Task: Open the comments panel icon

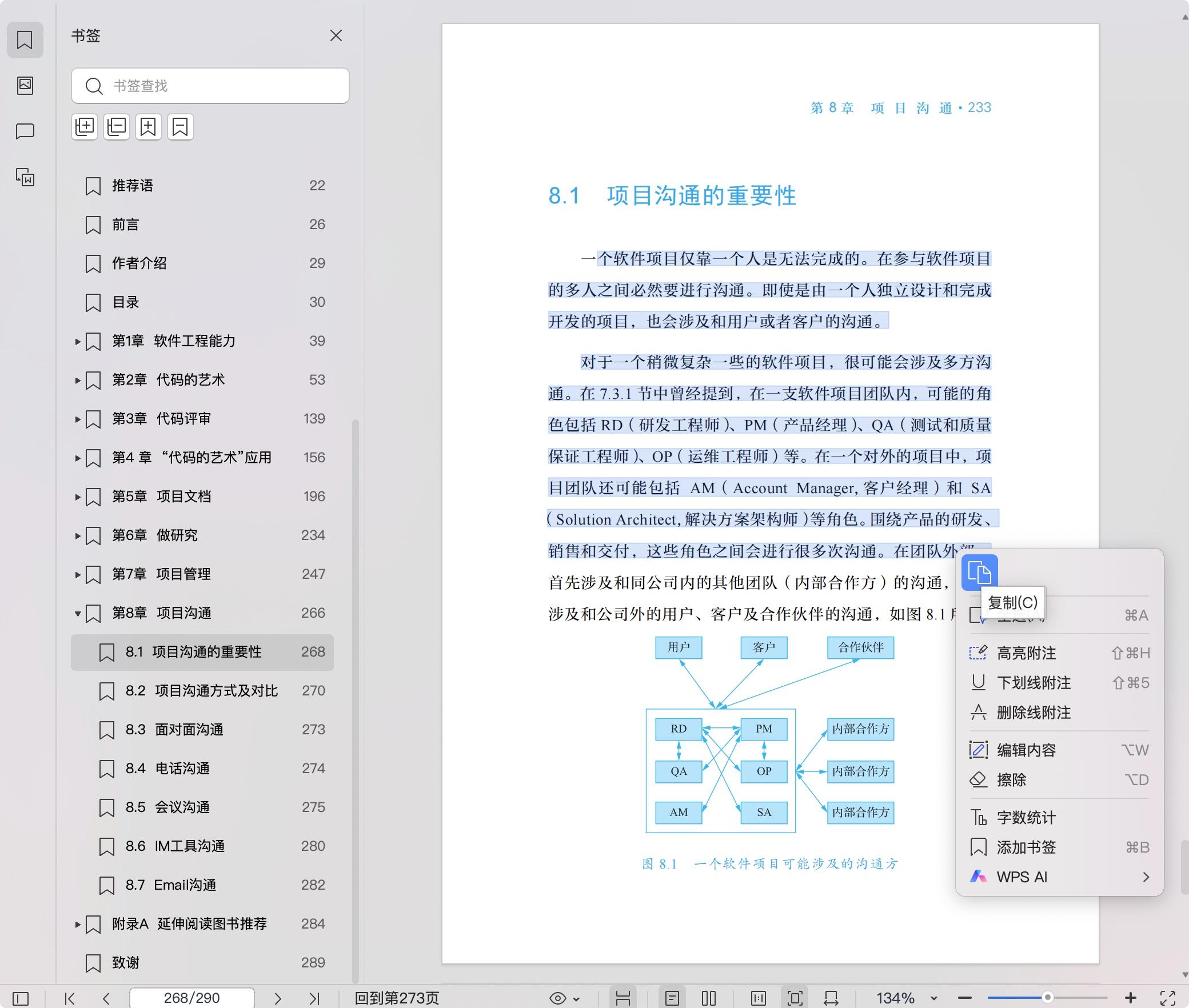Action: point(25,131)
